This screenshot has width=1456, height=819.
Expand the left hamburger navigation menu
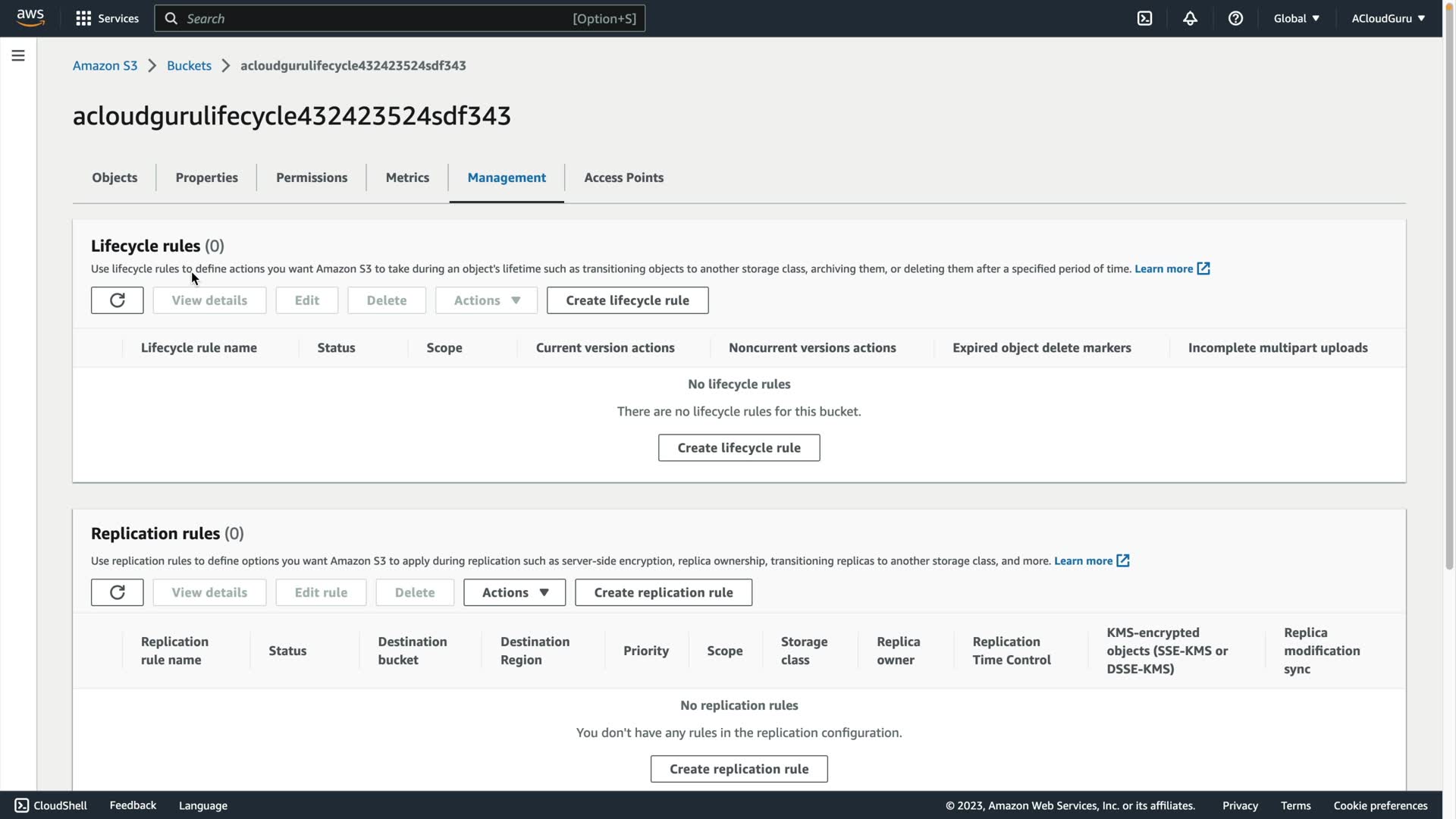pyautogui.click(x=18, y=55)
